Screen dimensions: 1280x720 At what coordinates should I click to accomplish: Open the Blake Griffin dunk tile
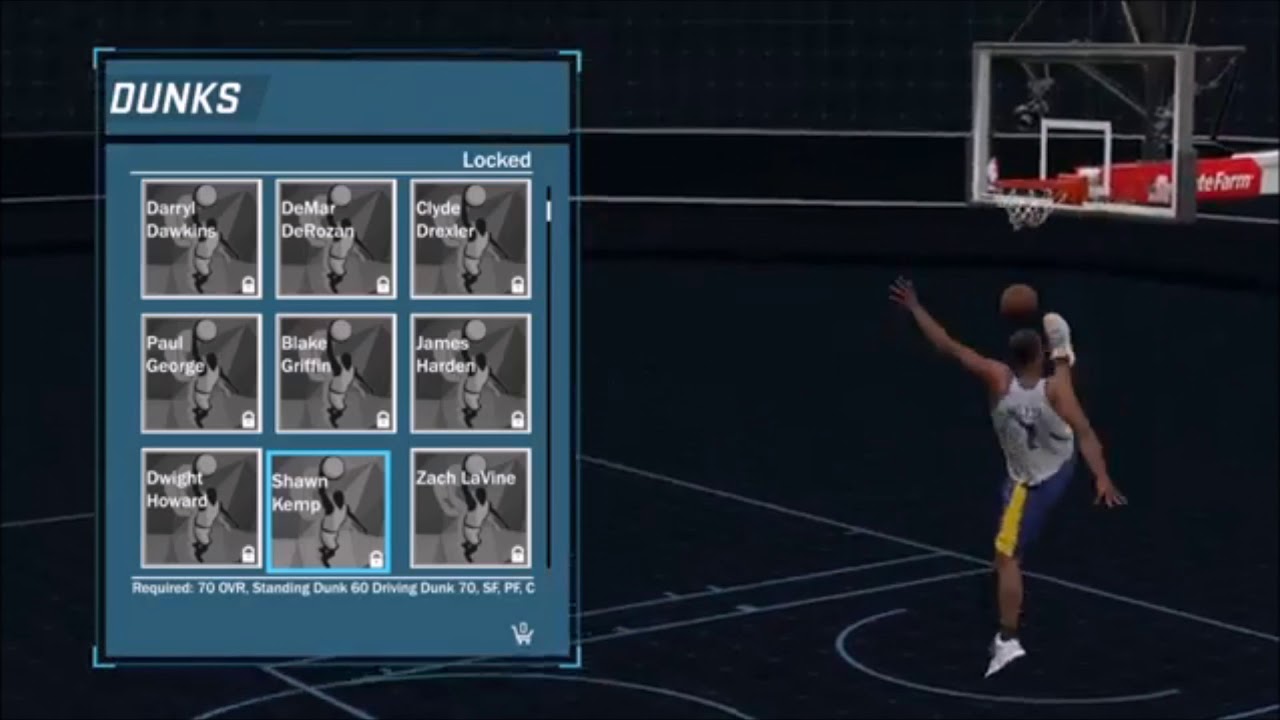pyautogui.click(x=336, y=374)
